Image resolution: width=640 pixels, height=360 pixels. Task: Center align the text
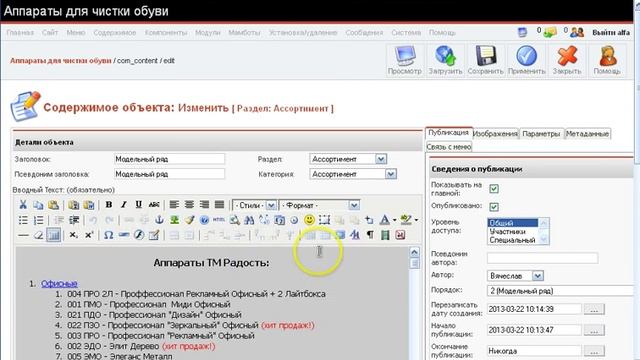point(189,205)
